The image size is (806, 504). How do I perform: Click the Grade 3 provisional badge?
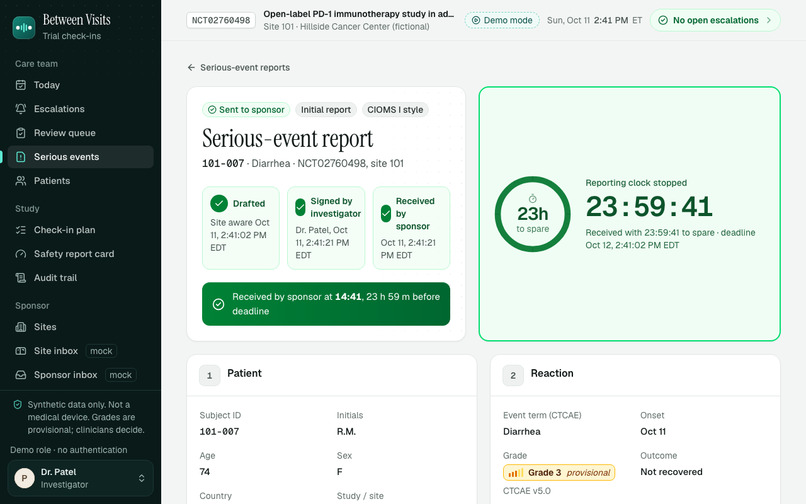(559, 473)
